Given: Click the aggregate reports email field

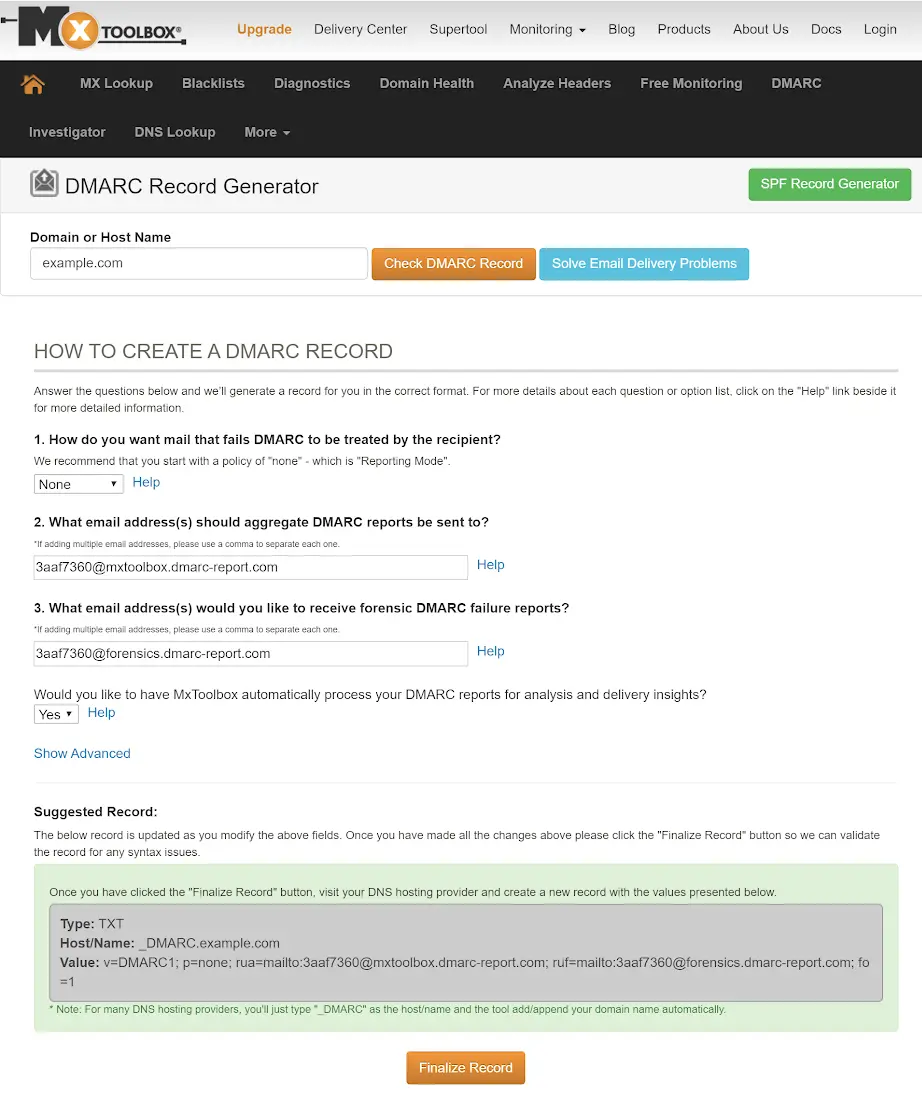Looking at the screenshot, I should [250, 567].
